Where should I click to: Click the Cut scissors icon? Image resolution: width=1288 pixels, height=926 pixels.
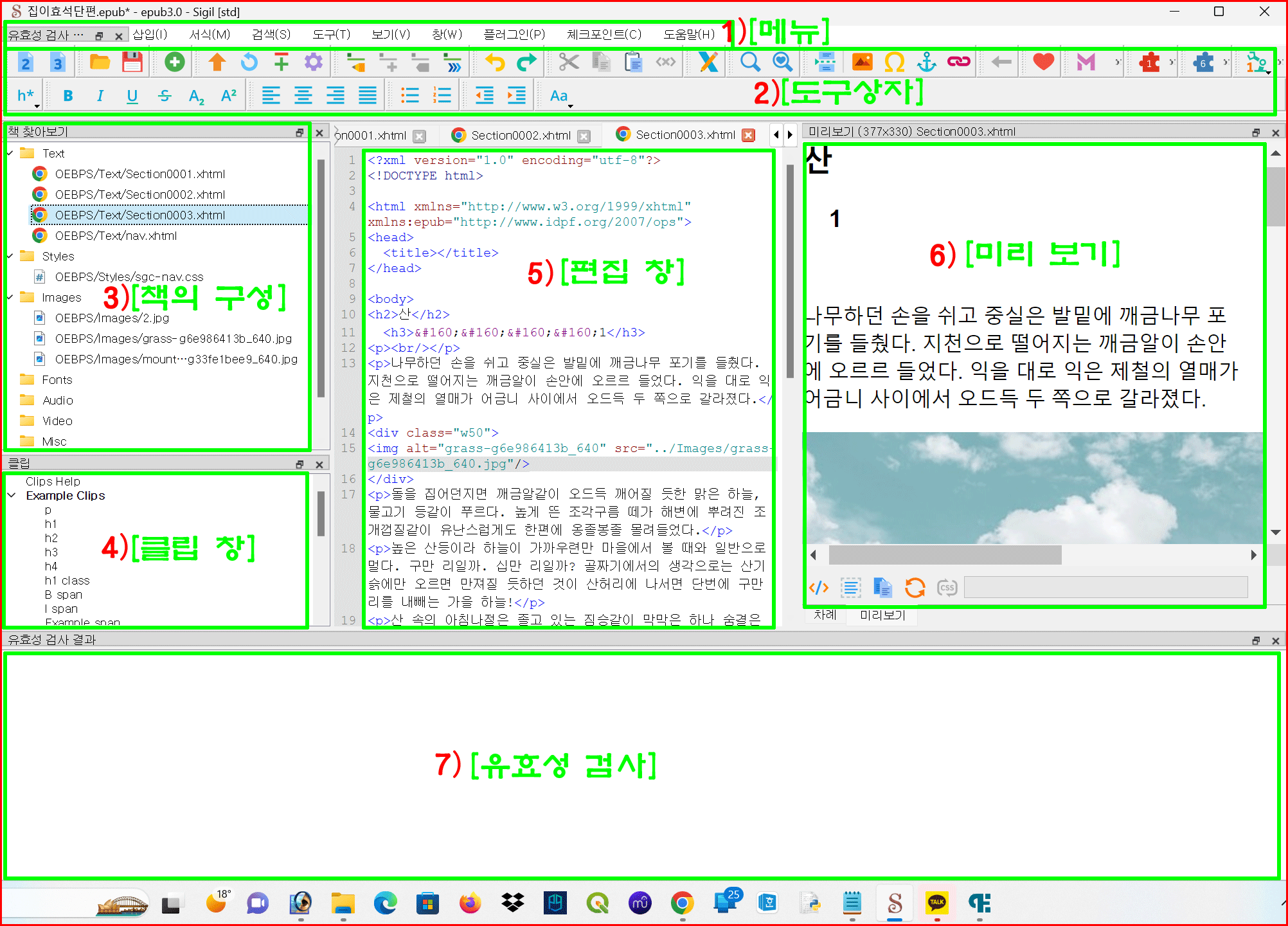click(x=568, y=62)
